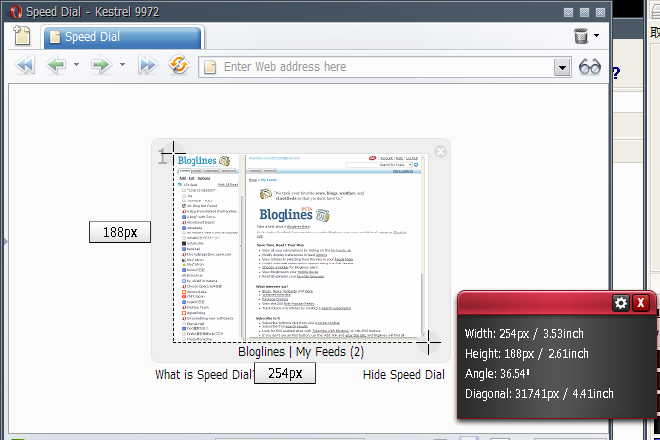Image resolution: width=660 pixels, height=440 pixels.
Task: Click the glasses view mode icon
Action: (590, 67)
